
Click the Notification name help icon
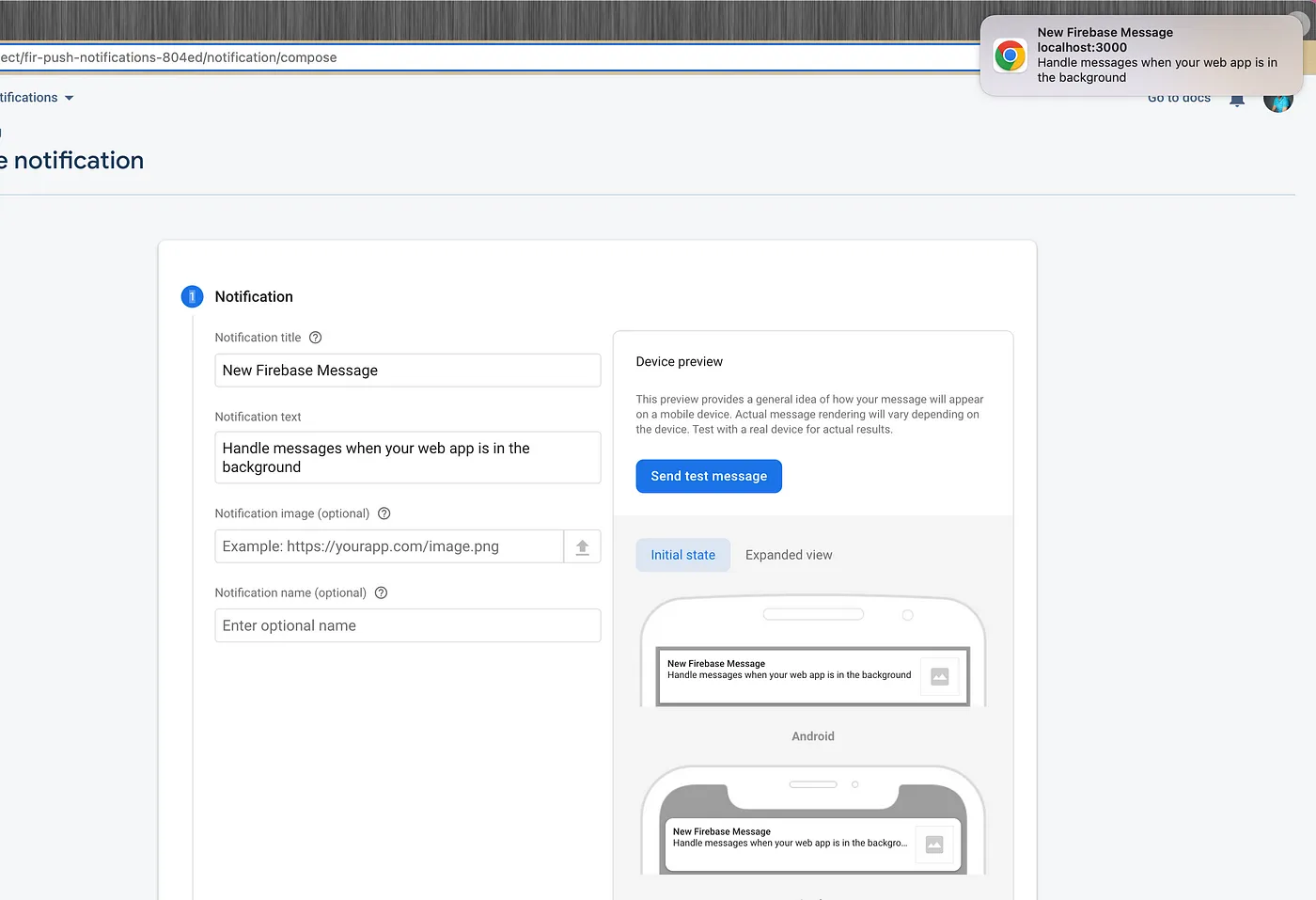381,592
